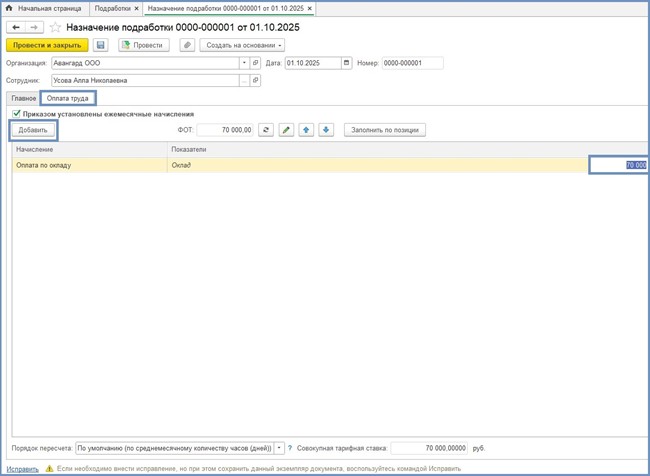650x476 pixels.
Task: Move the row down with blue arrow
Action: (327, 130)
